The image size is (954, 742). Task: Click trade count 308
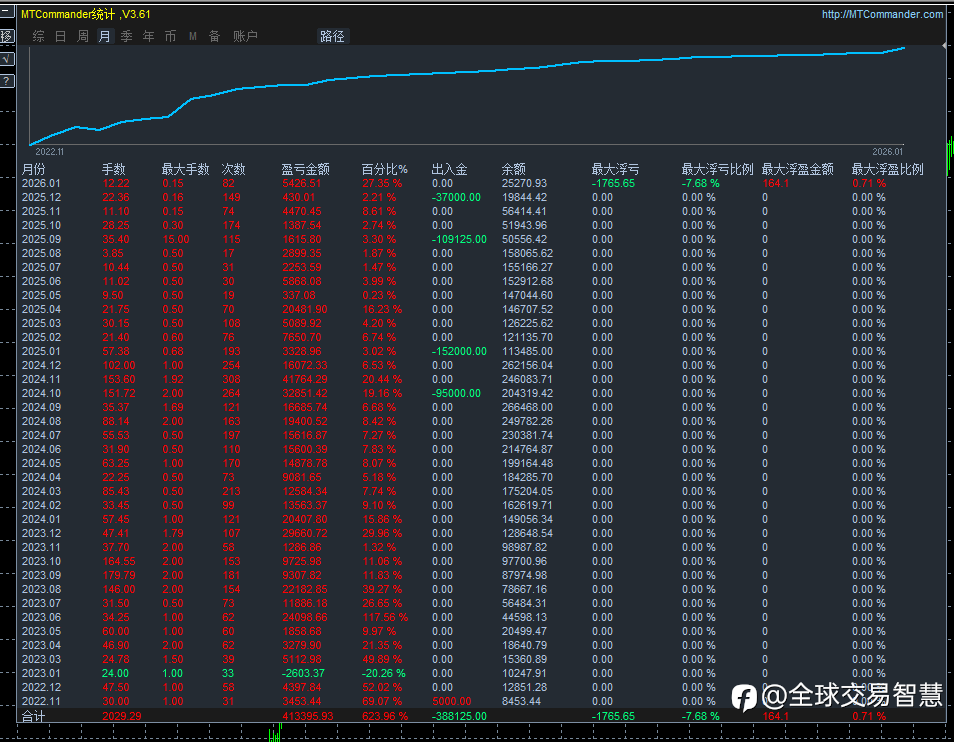(231, 379)
